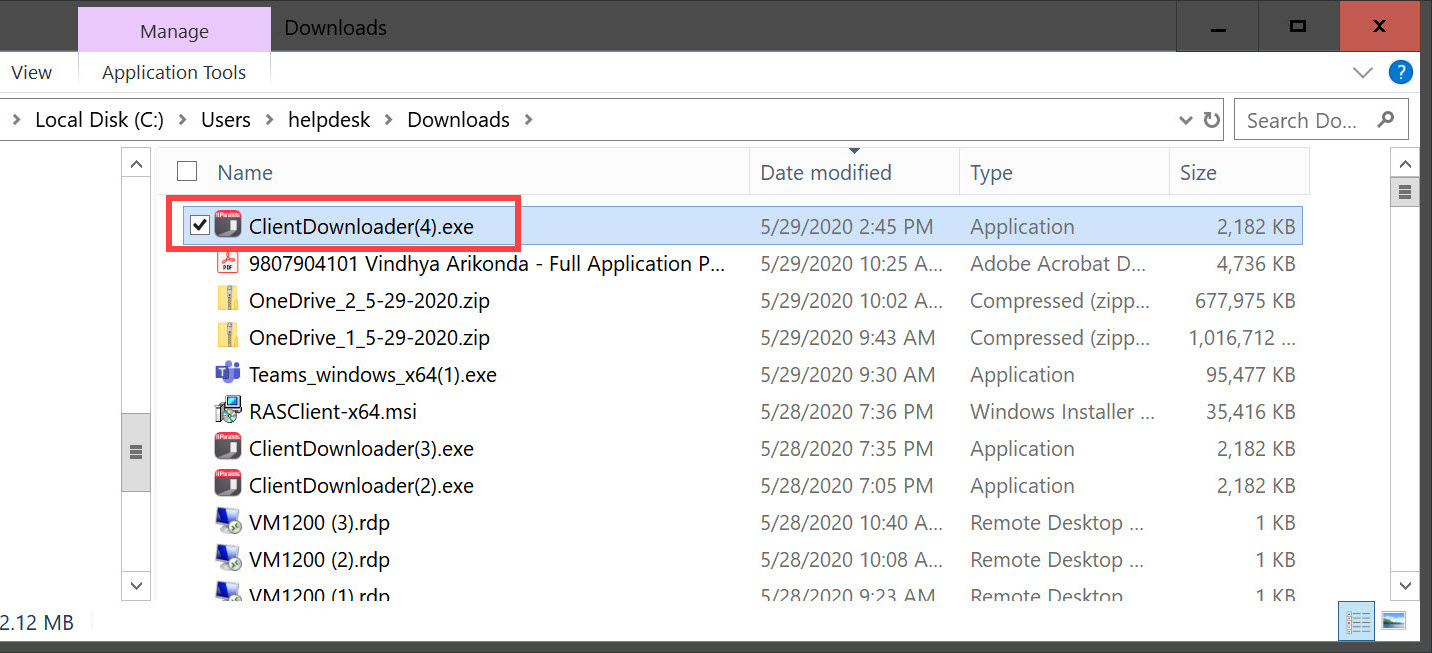This screenshot has height=653, width=1432.
Task: Select the OneDrive_2_5-29-2020.zip archive icon
Action: (x=229, y=301)
